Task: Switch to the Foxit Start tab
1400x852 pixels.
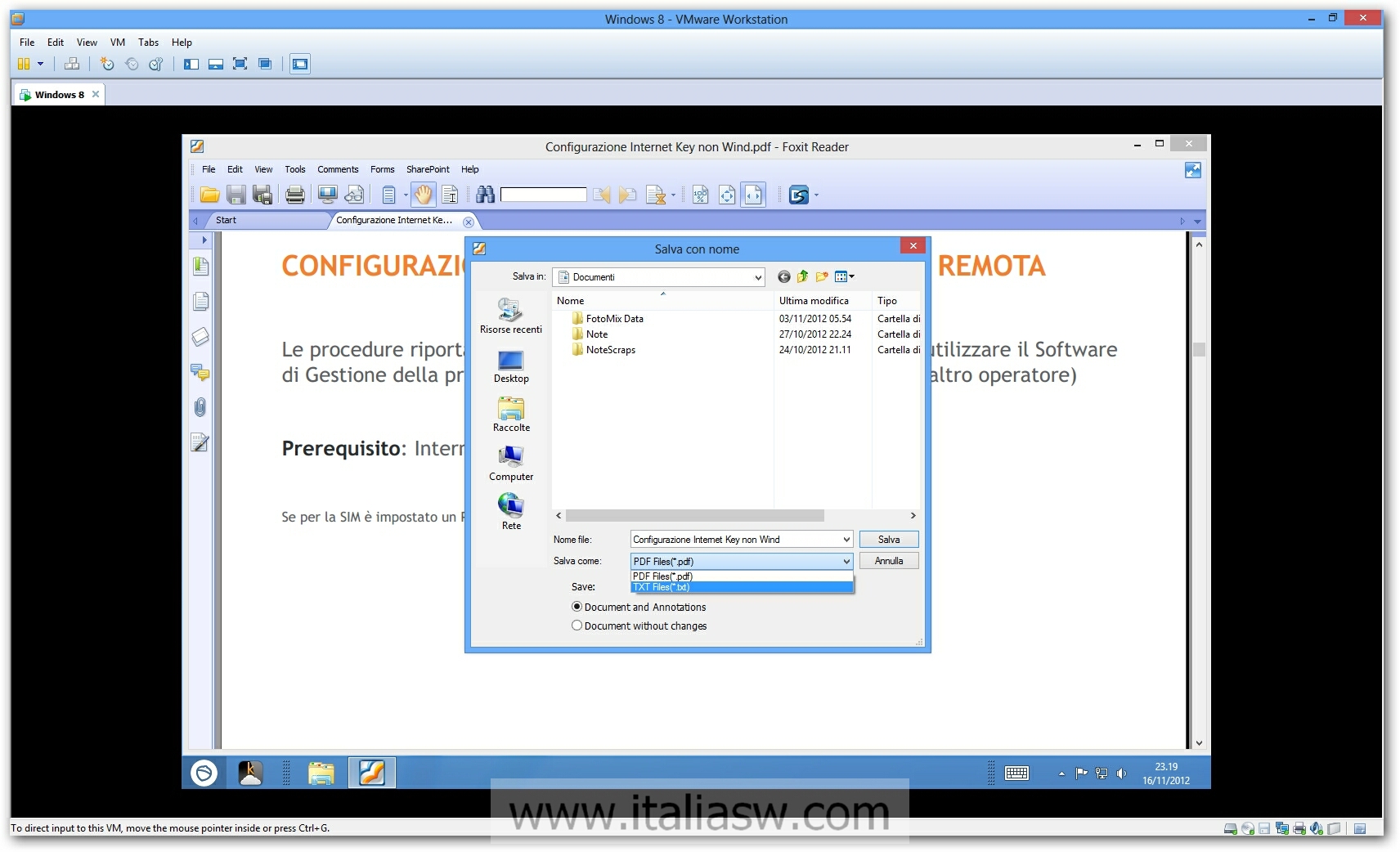Action: click(x=266, y=220)
